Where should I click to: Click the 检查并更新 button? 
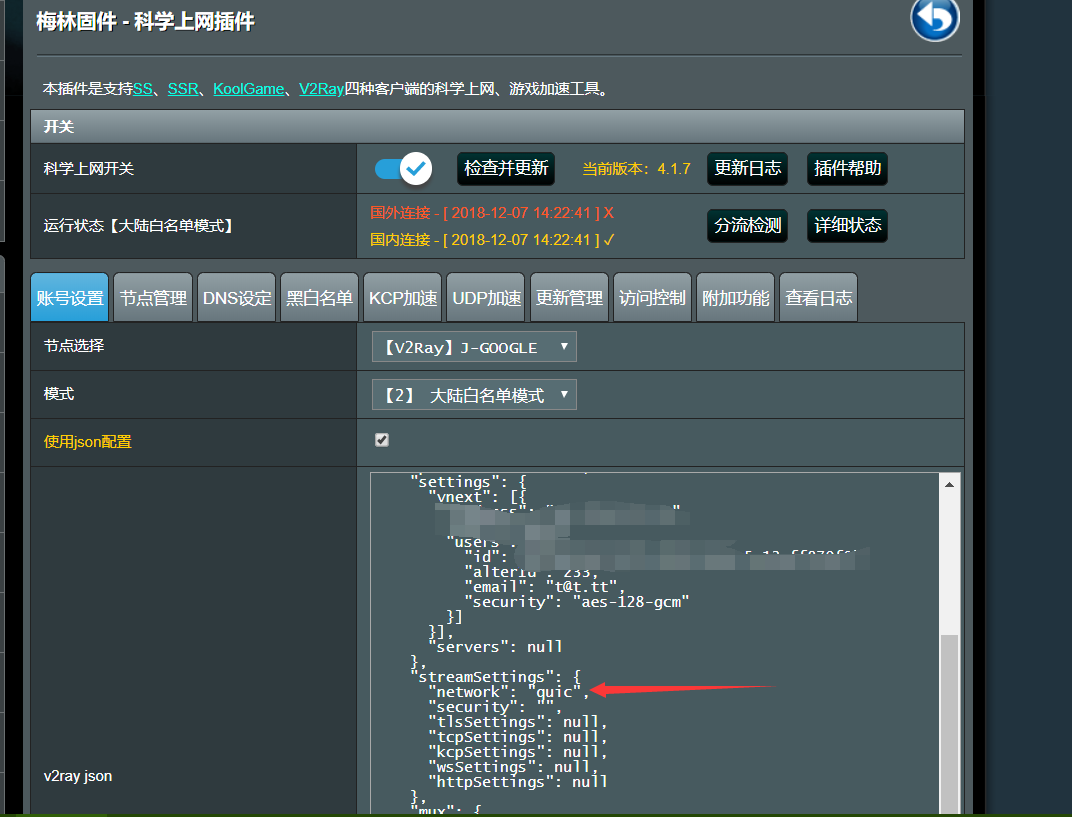506,168
